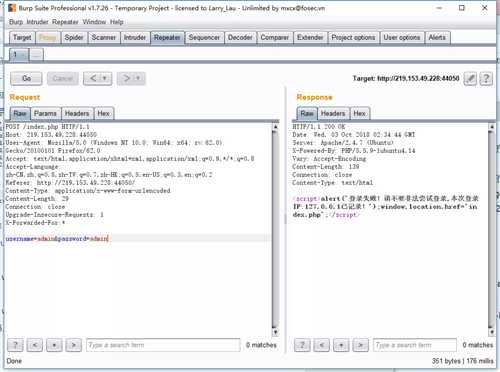Open response search help question mark button

click(302, 345)
